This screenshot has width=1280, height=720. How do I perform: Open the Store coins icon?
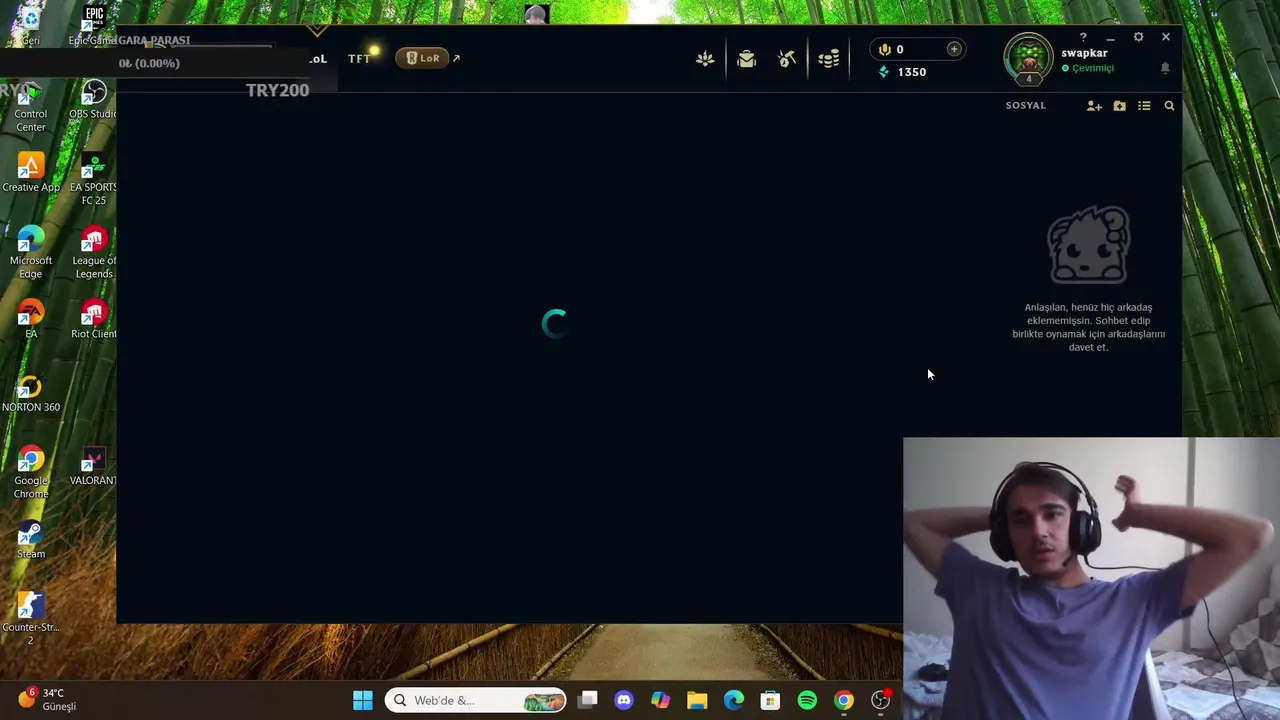click(828, 59)
